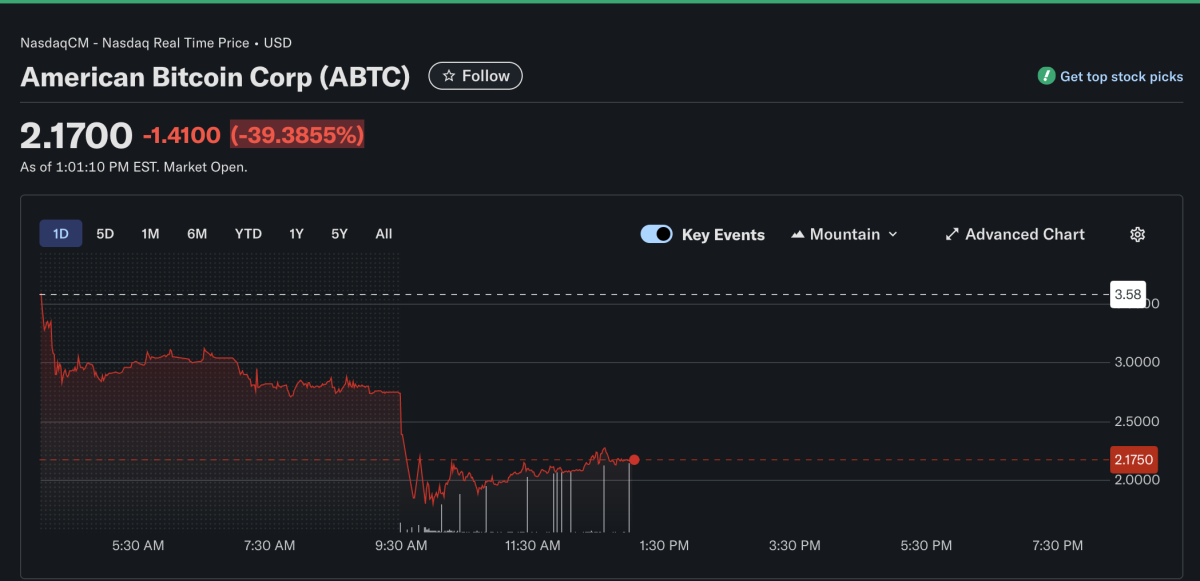Image resolution: width=1200 pixels, height=581 pixels.
Task: Switch to the 1Y time range
Action: tap(296, 233)
